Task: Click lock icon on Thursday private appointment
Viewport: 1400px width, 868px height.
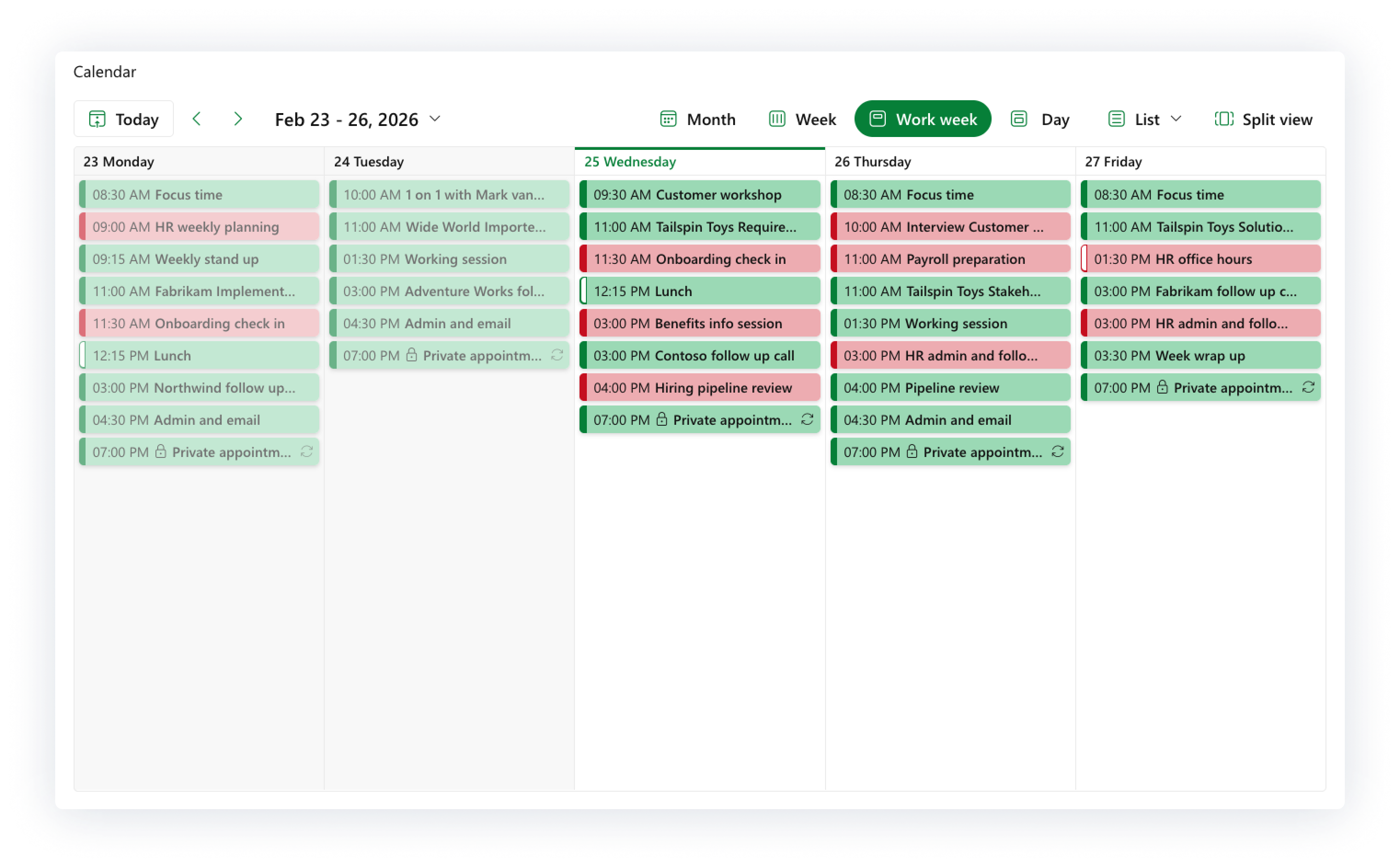Action: click(x=912, y=452)
